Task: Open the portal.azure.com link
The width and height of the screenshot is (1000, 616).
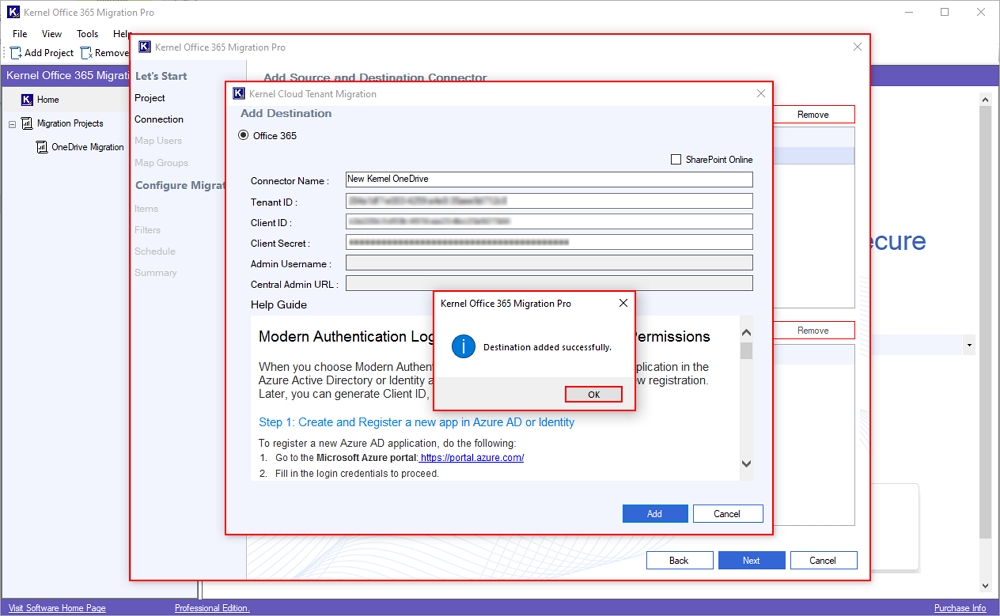Action: [472, 458]
